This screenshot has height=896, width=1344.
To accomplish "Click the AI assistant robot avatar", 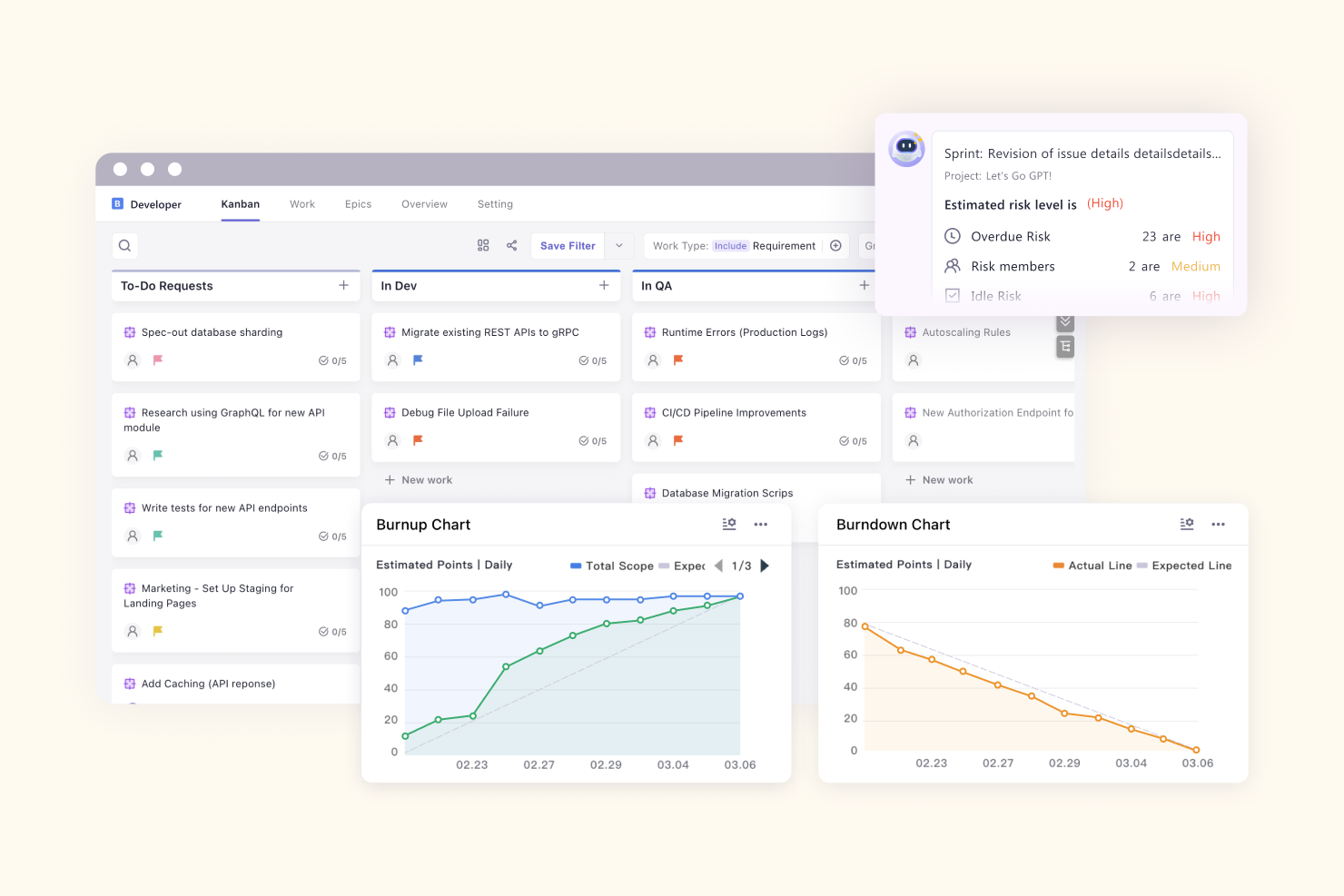I will pos(906,149).
